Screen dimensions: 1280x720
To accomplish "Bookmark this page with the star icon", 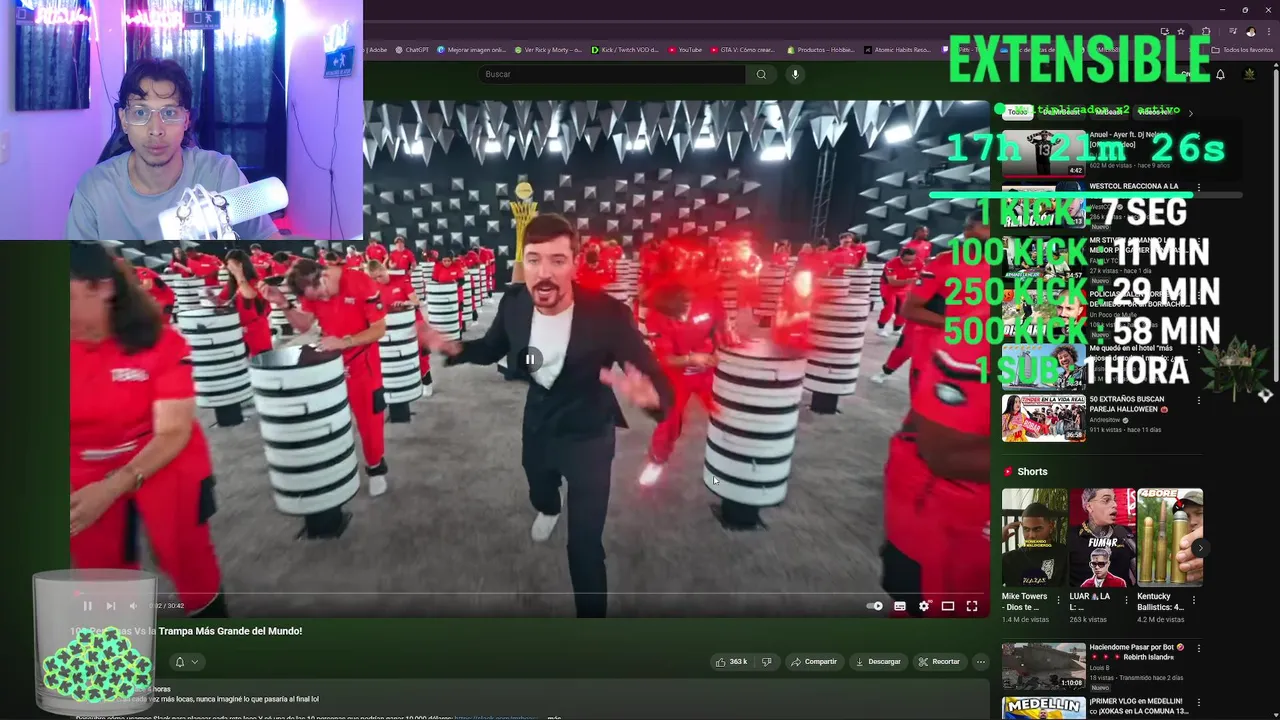I will tap(1181, 31).
